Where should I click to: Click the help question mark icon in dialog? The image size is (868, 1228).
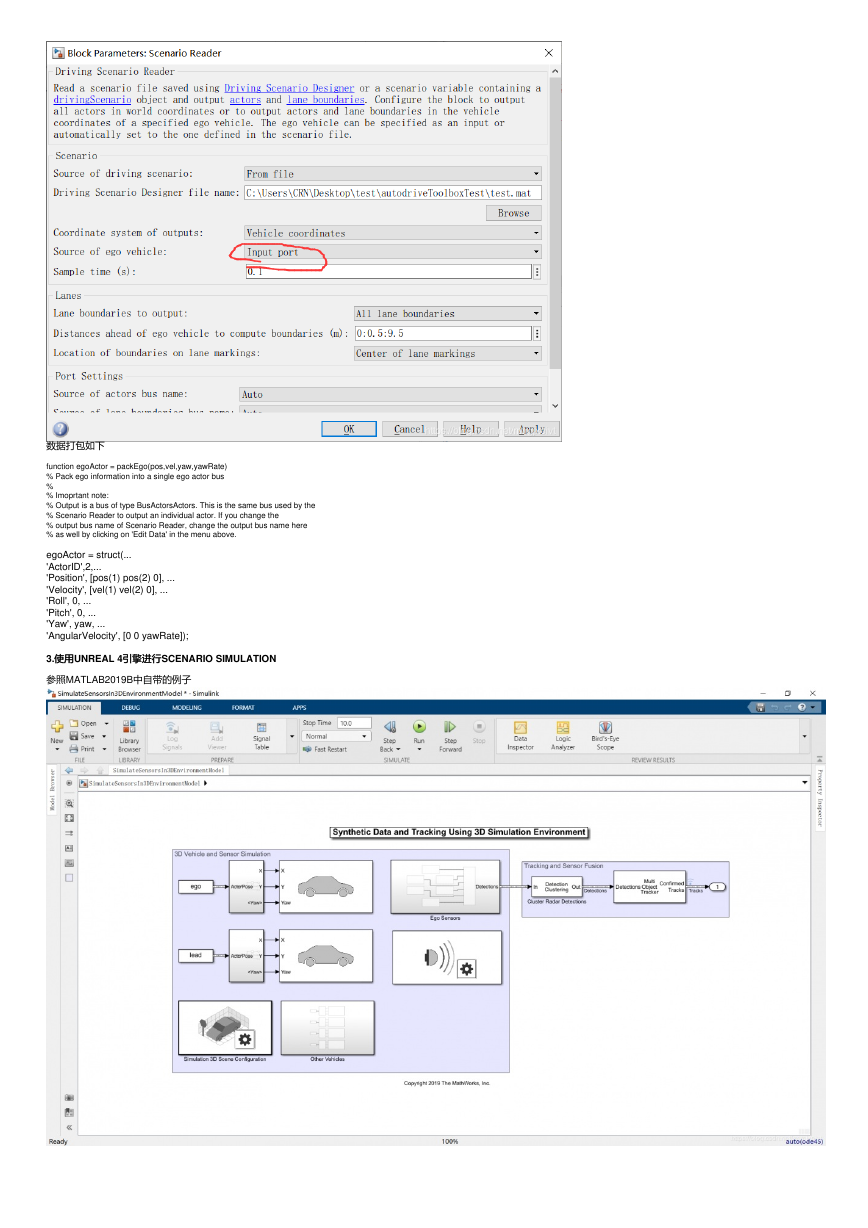coord(61,429)
